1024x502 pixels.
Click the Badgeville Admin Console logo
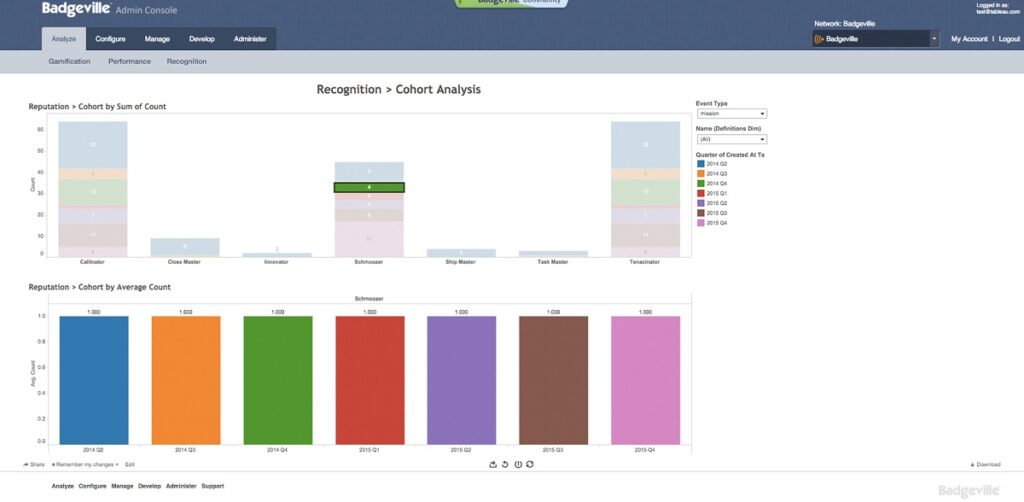coord(109,9)
